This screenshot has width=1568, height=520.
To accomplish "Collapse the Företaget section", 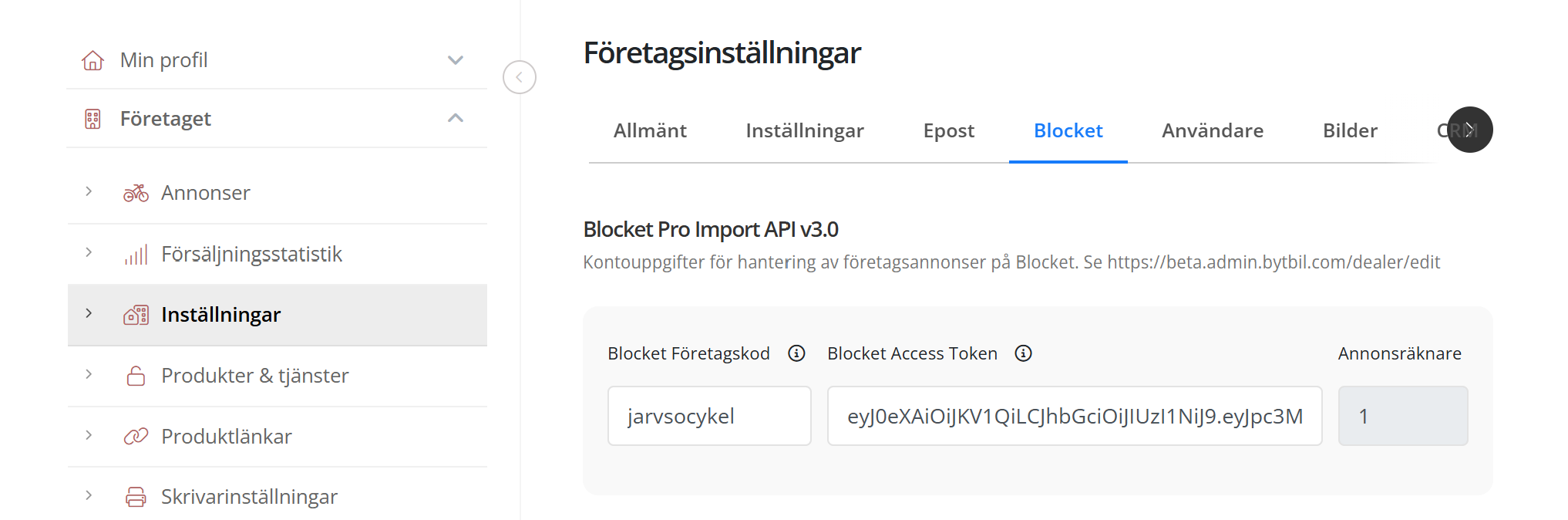I will [x=456, y=118].
